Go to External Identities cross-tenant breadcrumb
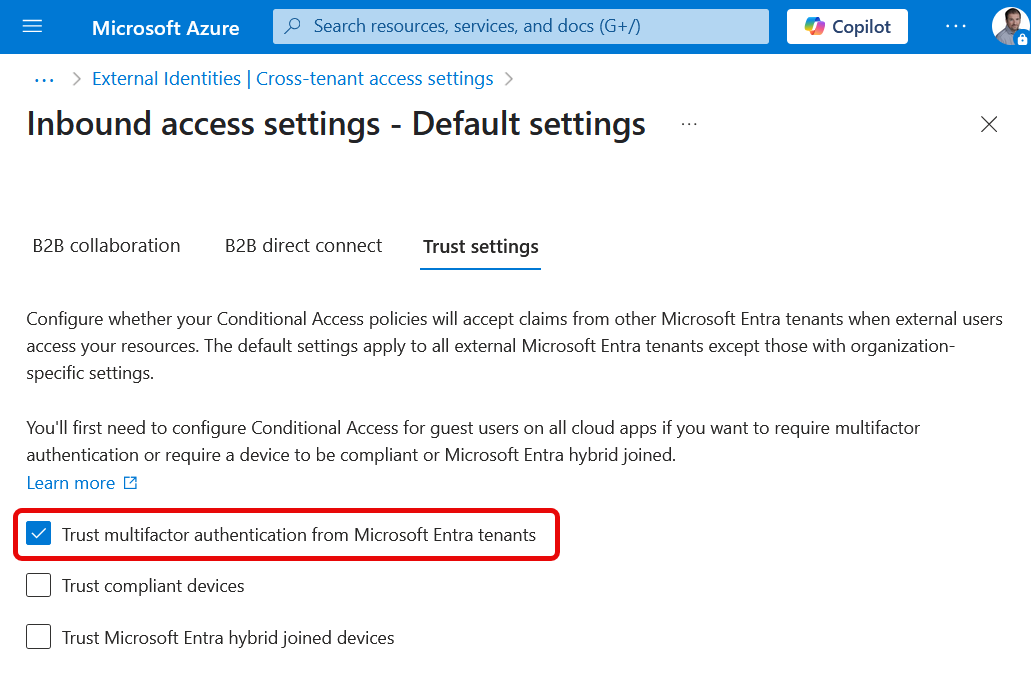1031x673 pixels. pos(292,79)
